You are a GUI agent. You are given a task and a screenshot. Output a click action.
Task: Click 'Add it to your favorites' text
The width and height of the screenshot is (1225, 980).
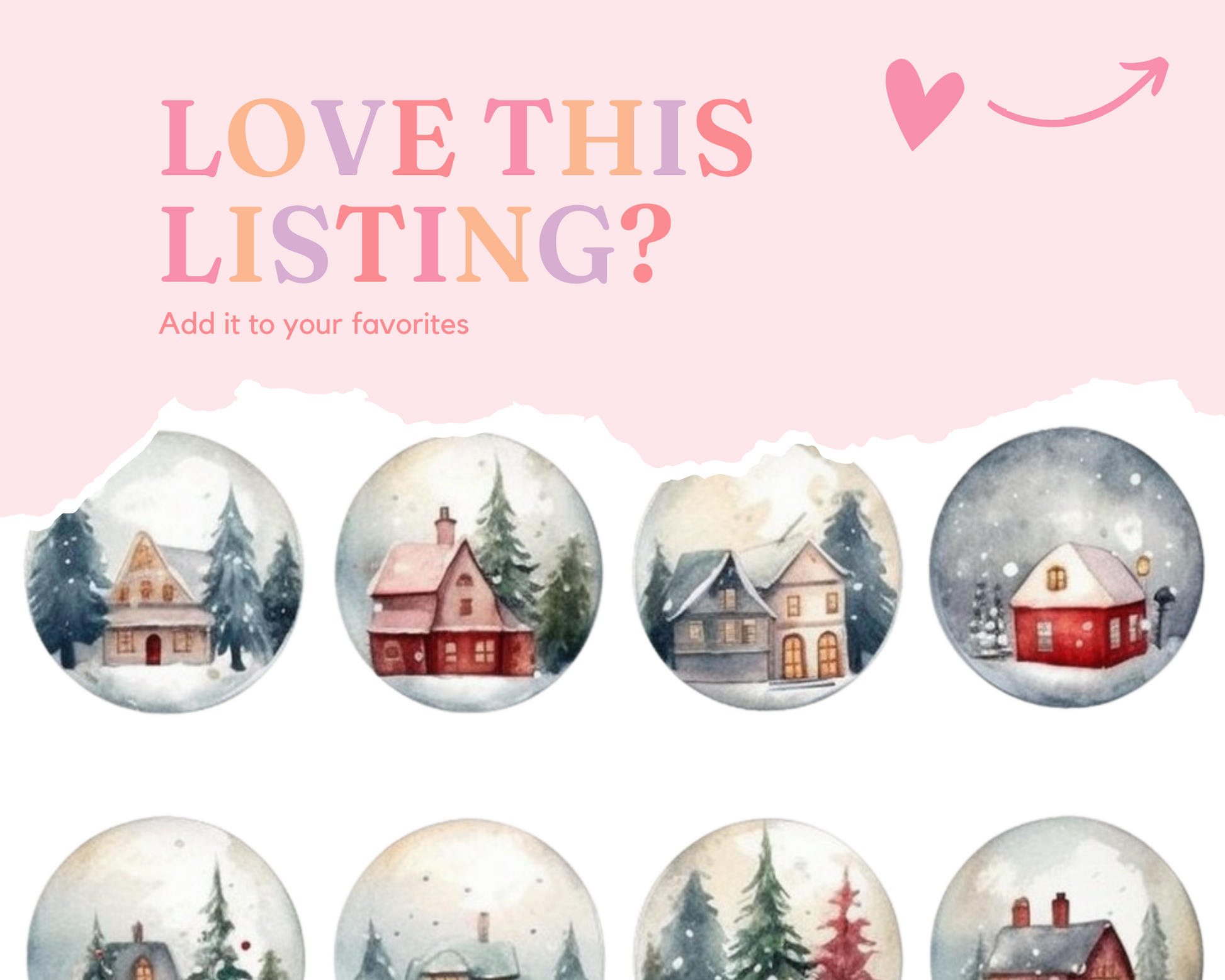314,324
